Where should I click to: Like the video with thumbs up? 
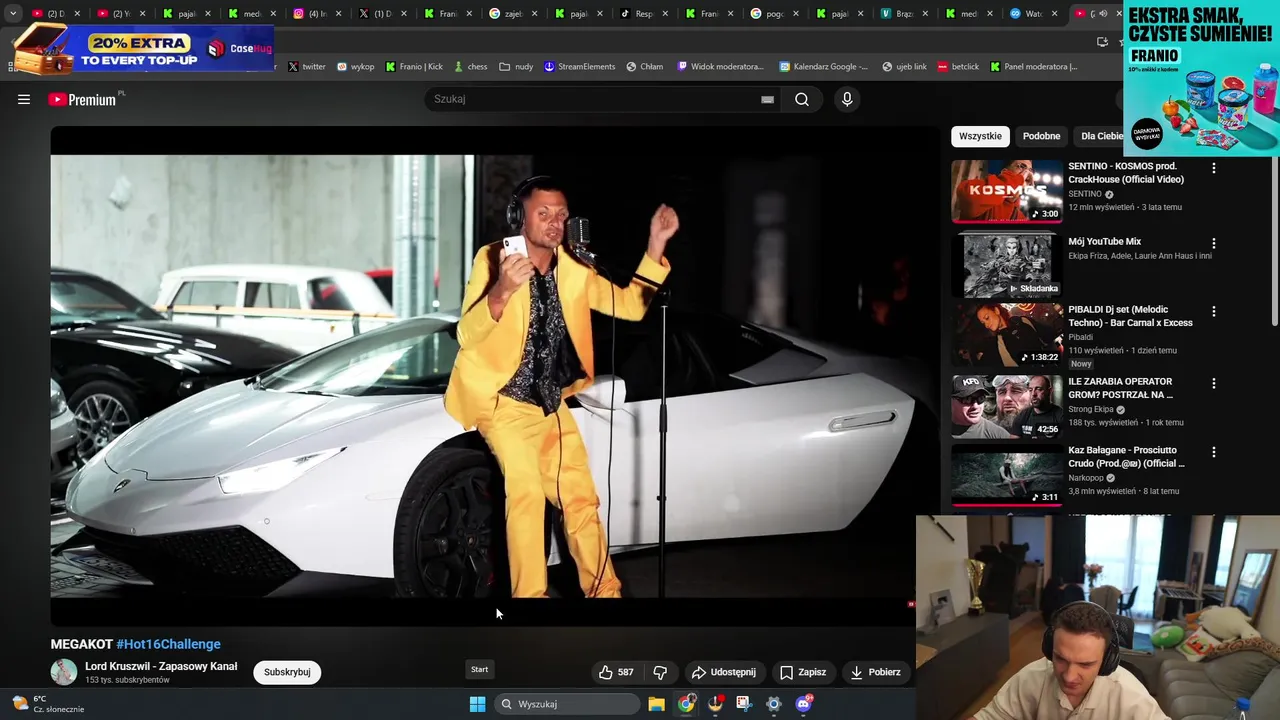point(616,672)
